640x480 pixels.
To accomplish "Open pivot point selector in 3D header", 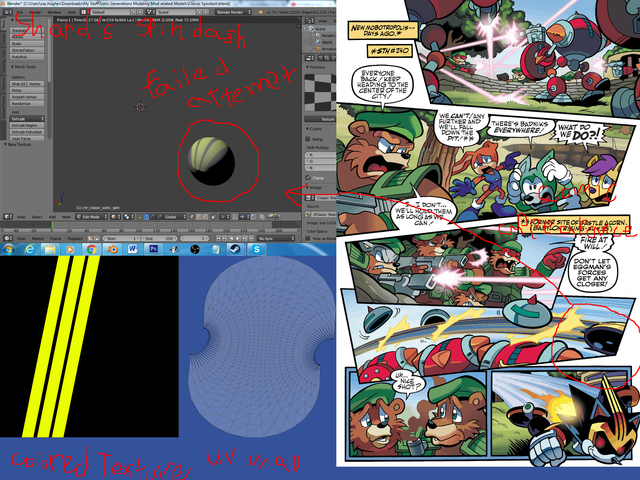I will coord(129,217).
